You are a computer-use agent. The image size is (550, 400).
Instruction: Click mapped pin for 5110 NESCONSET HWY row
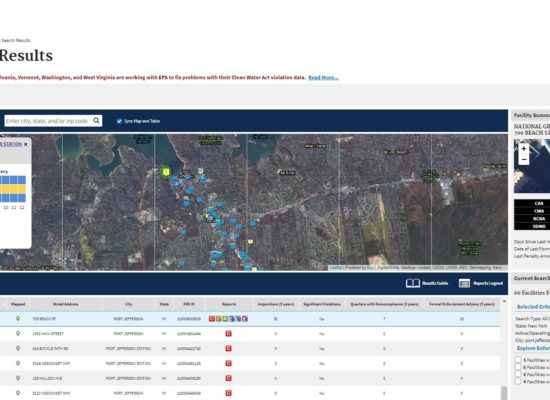(x=18, y=393)
